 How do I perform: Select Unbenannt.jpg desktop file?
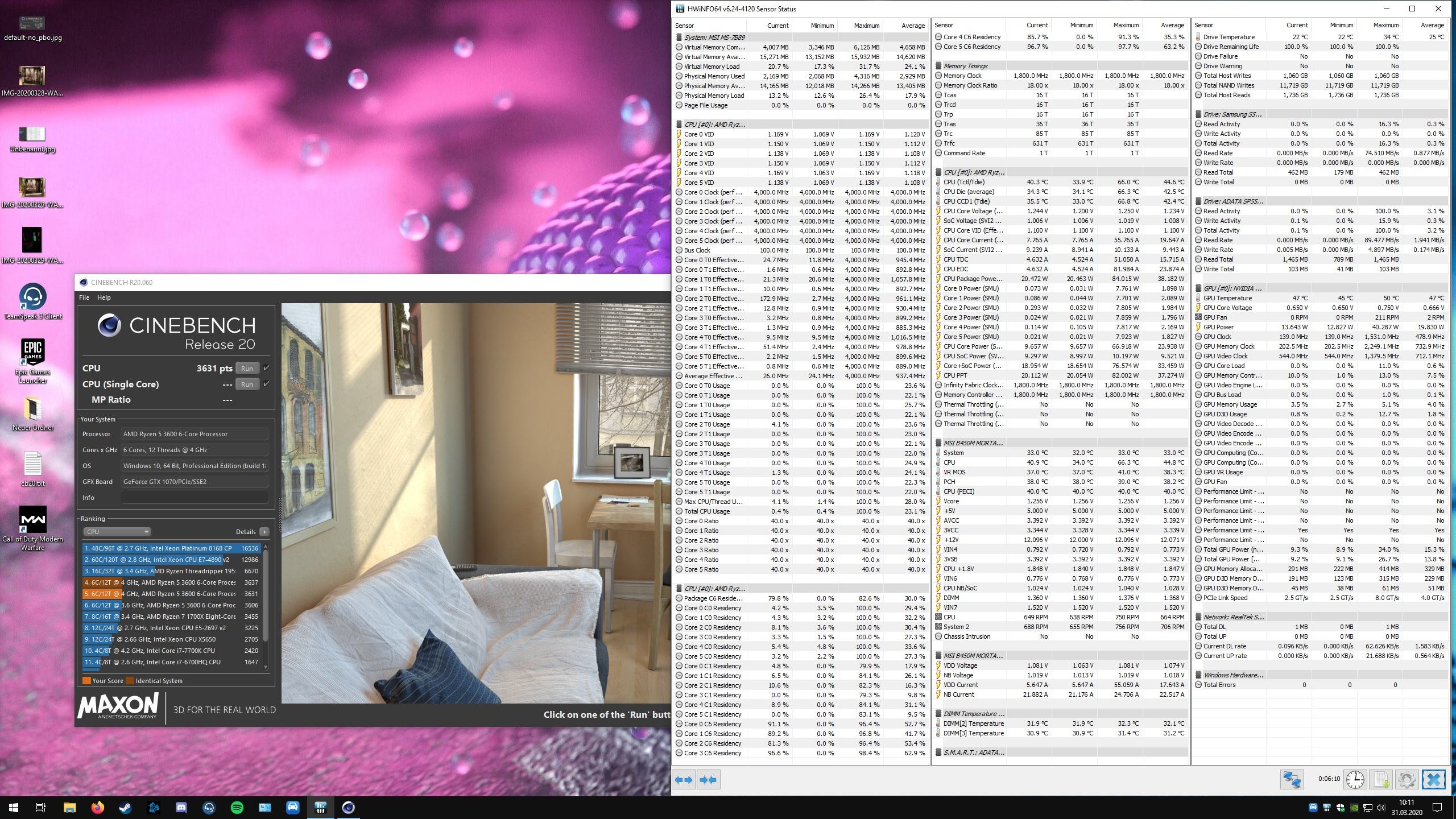pyautogui.click(x=32, y=139)
